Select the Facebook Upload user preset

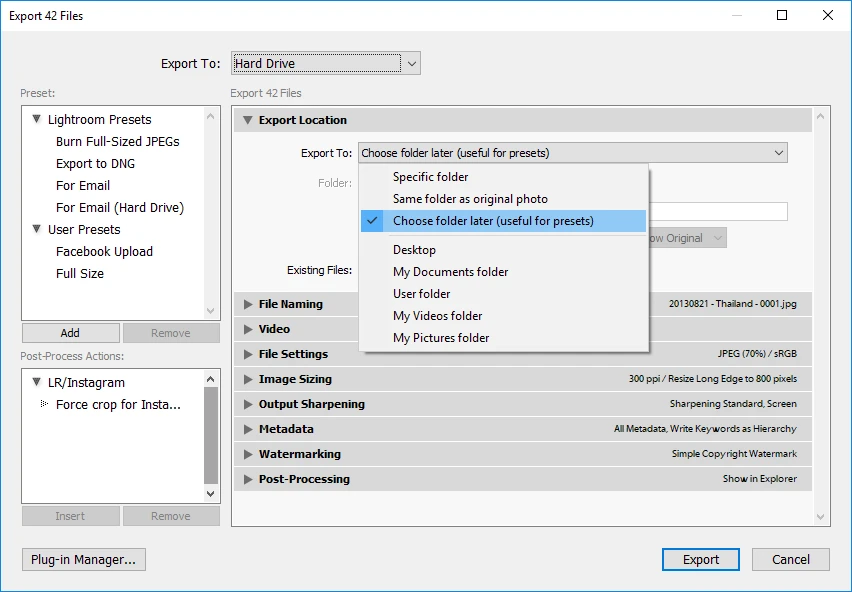click(104, 251)
